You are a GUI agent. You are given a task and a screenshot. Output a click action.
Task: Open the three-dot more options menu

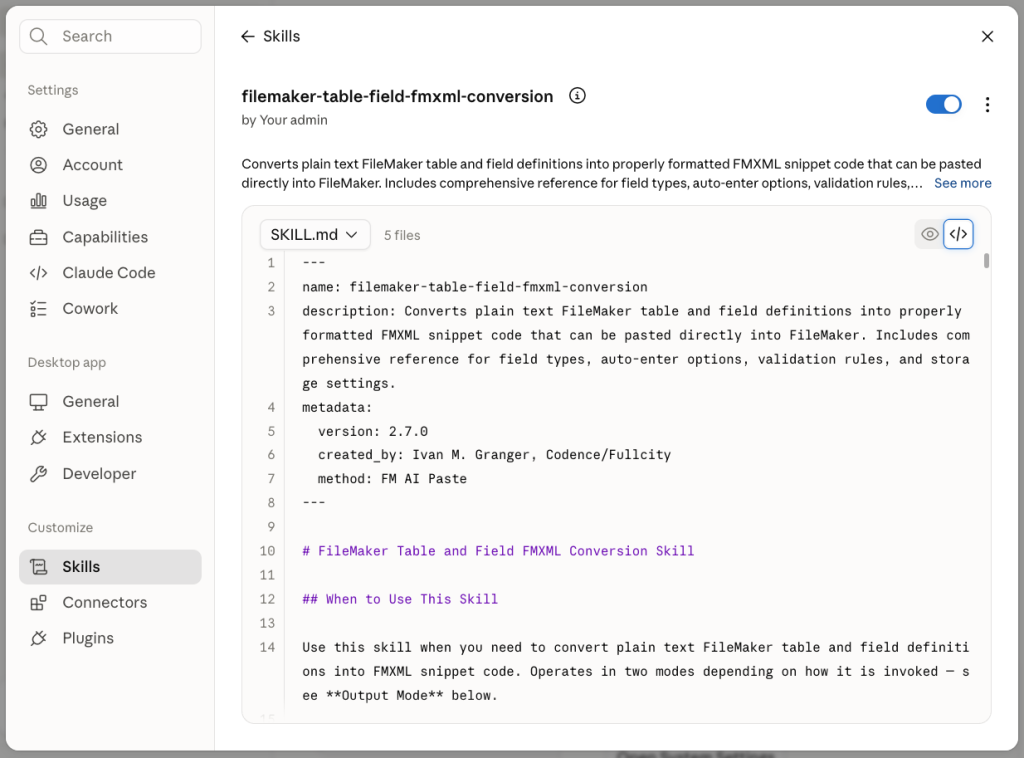point(987,104)
